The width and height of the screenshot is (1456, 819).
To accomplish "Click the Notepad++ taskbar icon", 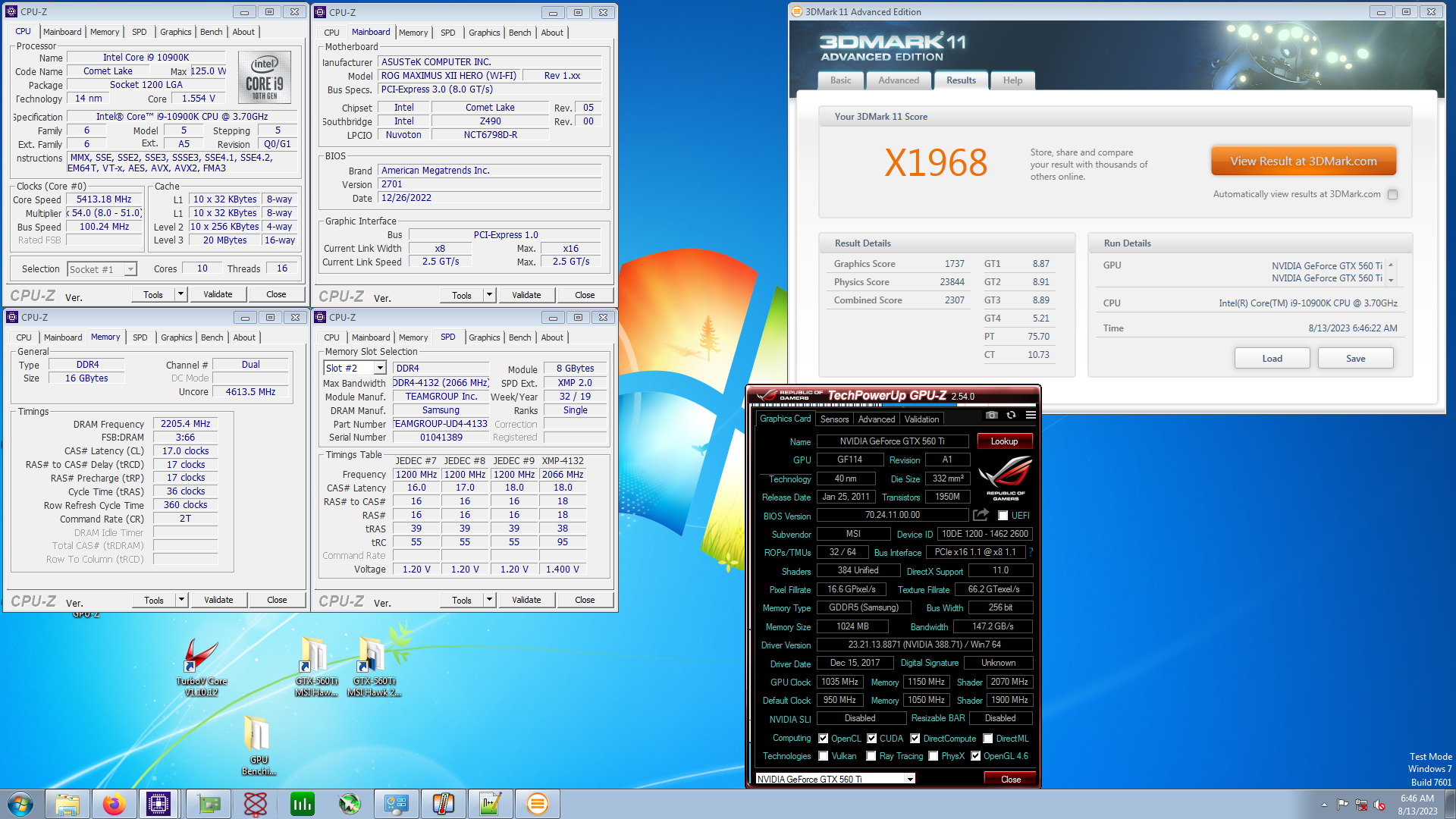I will click(491, 804).
